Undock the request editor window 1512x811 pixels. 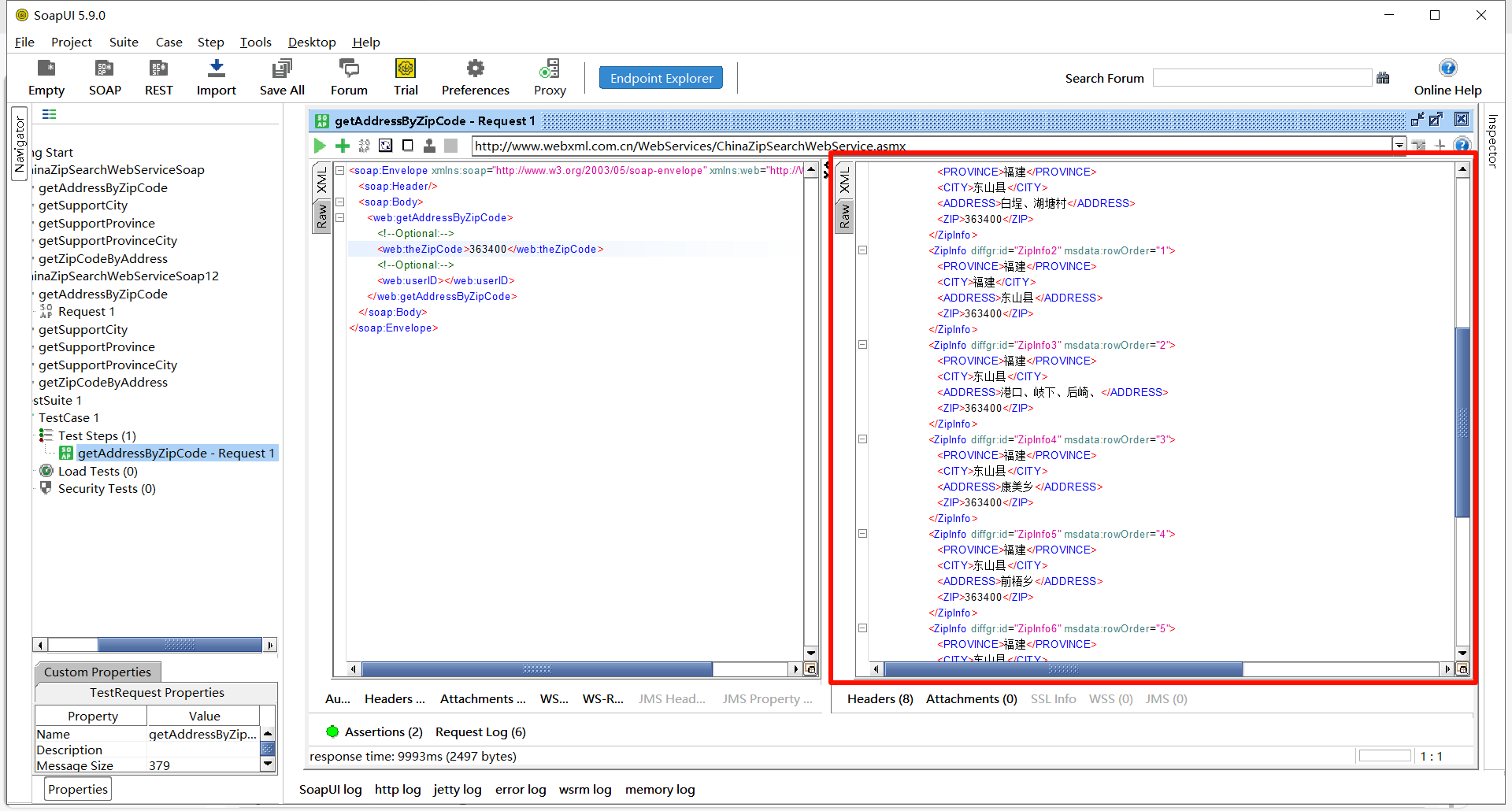(x=1417, y=120)
